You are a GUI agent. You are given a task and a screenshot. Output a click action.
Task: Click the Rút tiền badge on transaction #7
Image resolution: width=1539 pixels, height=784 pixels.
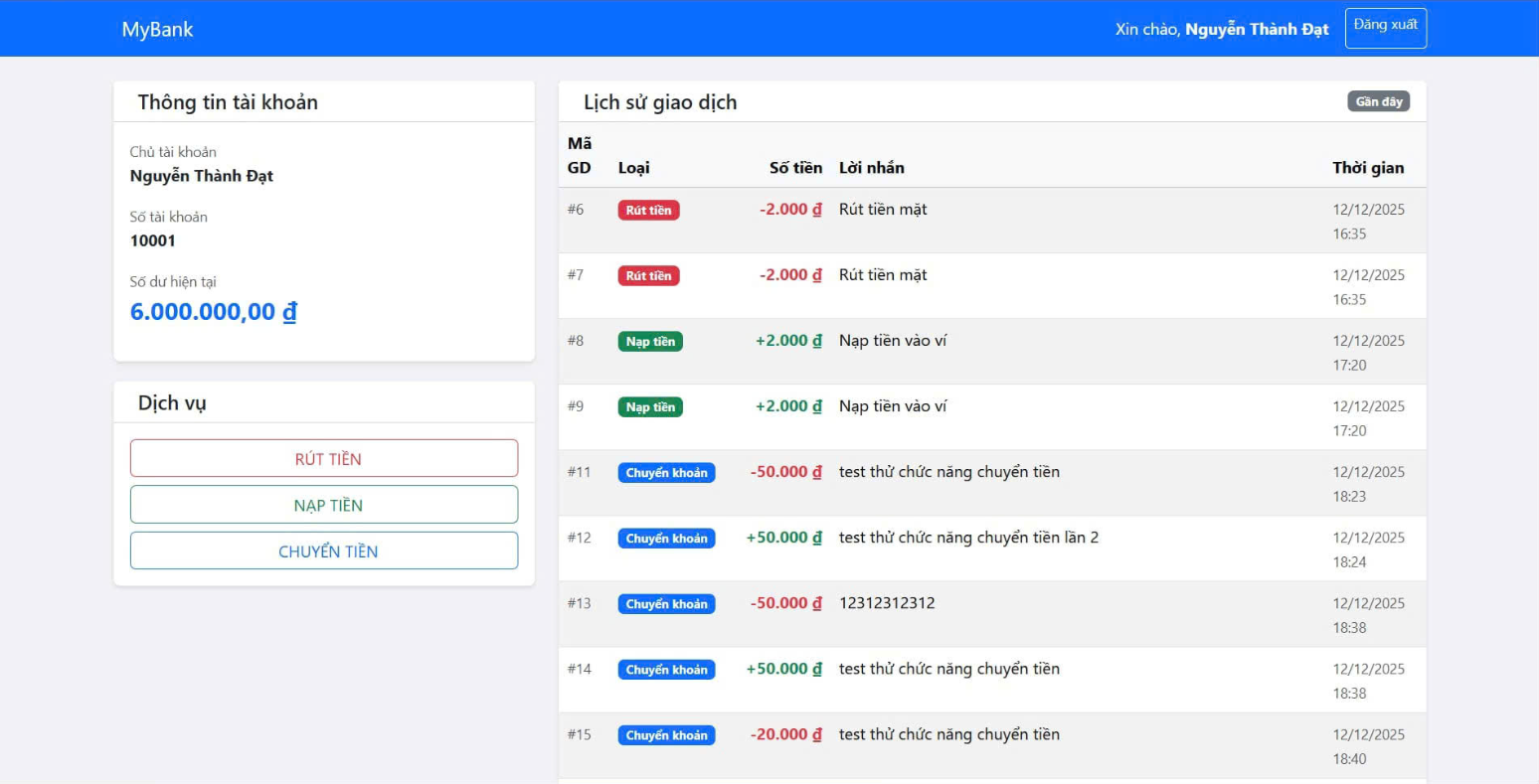click(x=648, y=276)
